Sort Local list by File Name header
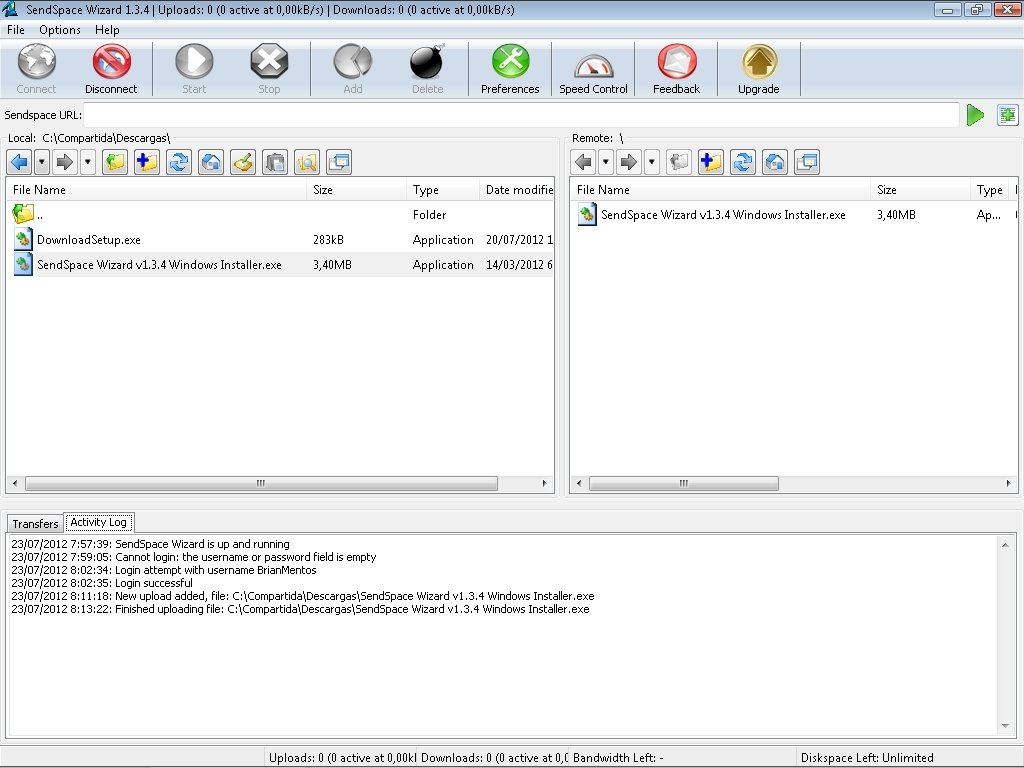1024x768 pixels. pos(156,189)
